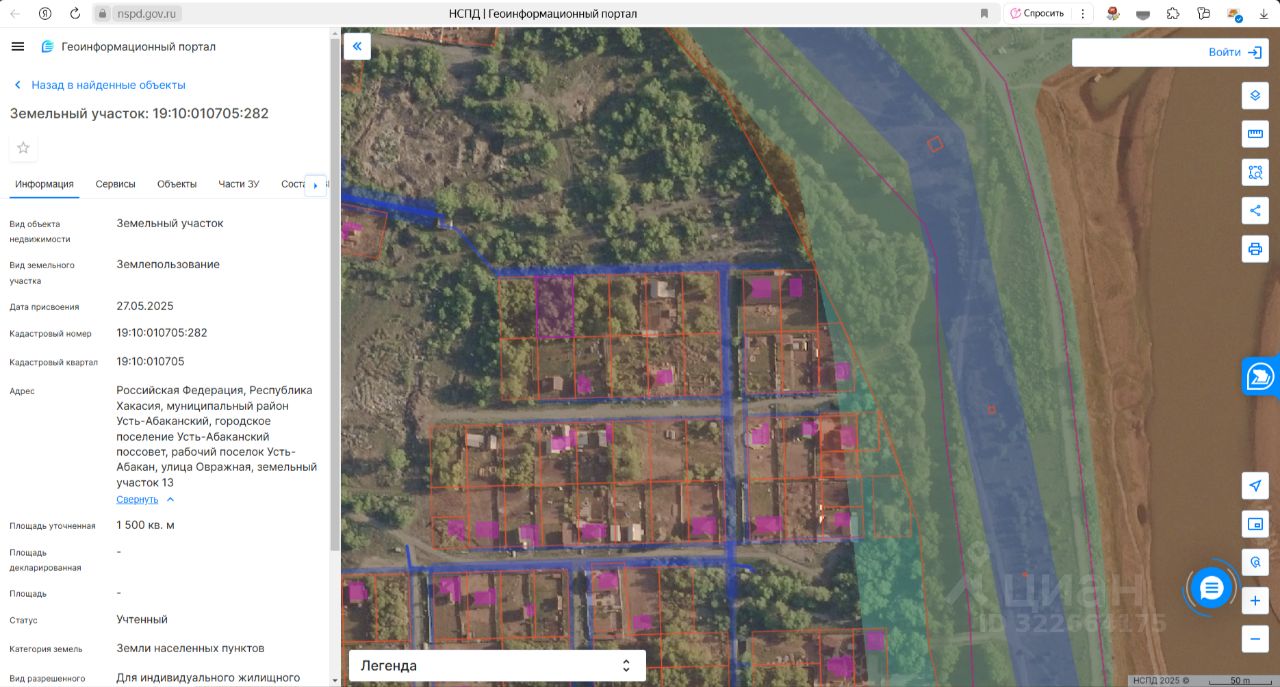Screen dimensions: 1280x687
Task: Open the map layers panel
Action: click(1255, 95)
